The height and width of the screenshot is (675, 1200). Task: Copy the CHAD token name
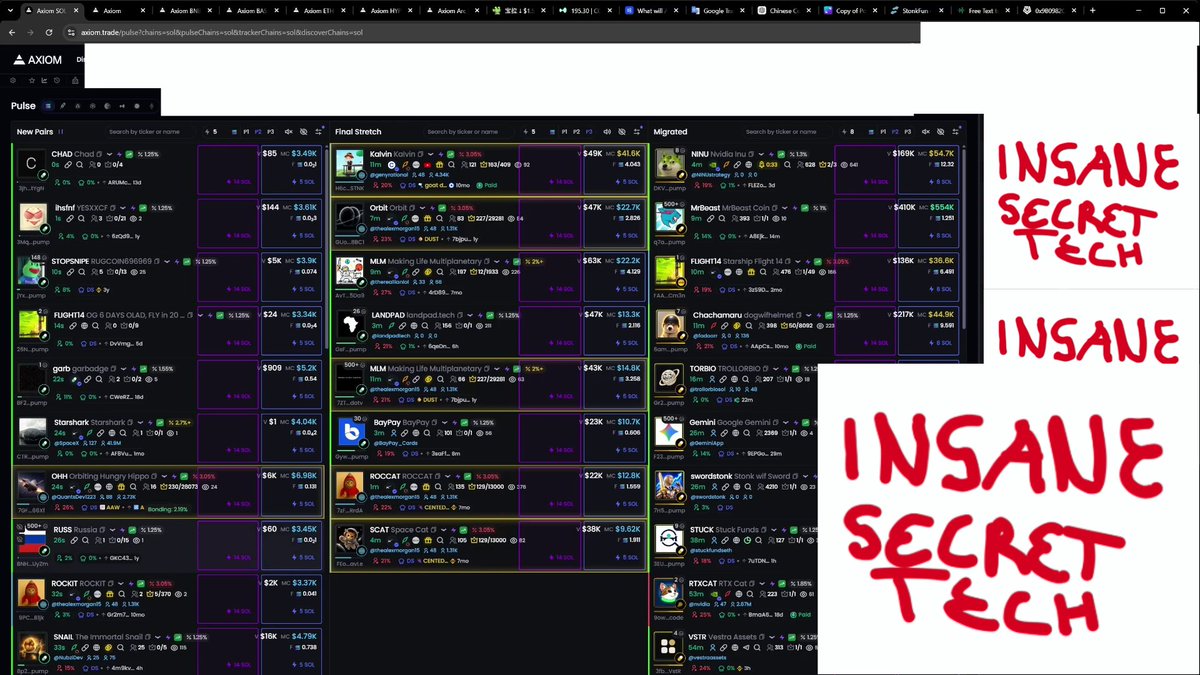click(100, 154)
